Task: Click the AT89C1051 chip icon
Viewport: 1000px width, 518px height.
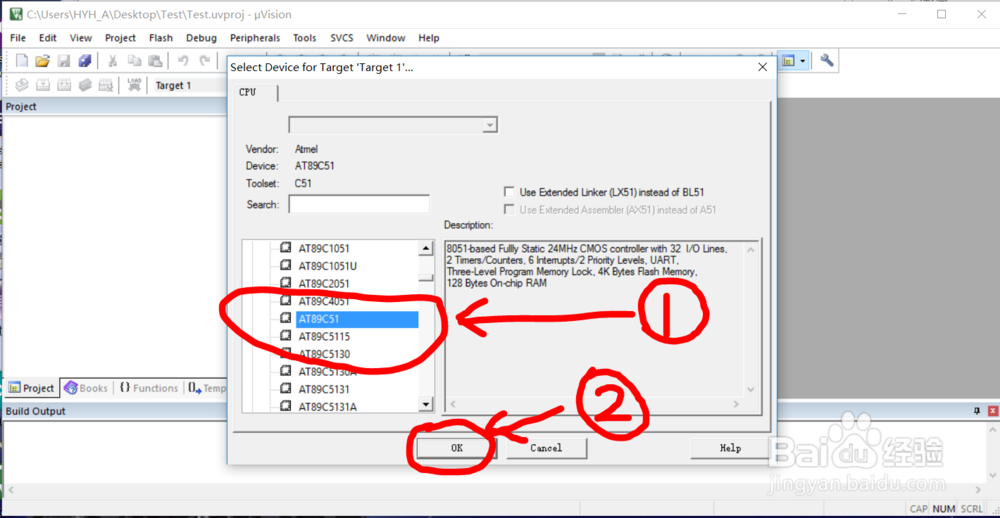Action: pos(286,248)
